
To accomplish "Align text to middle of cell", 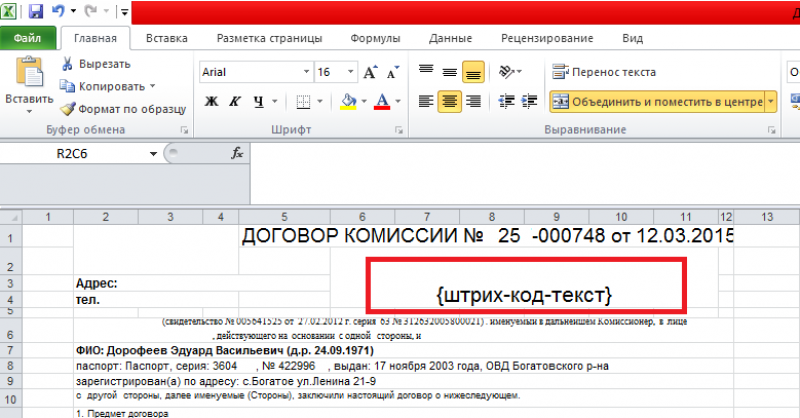I will click(449, 72).
